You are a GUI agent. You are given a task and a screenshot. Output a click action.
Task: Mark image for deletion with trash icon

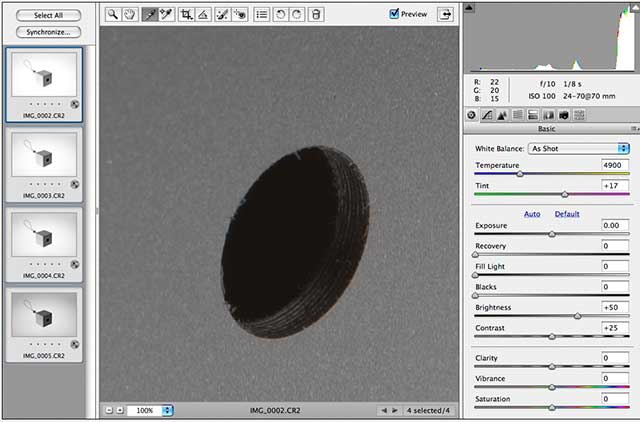tap(316, 15)
